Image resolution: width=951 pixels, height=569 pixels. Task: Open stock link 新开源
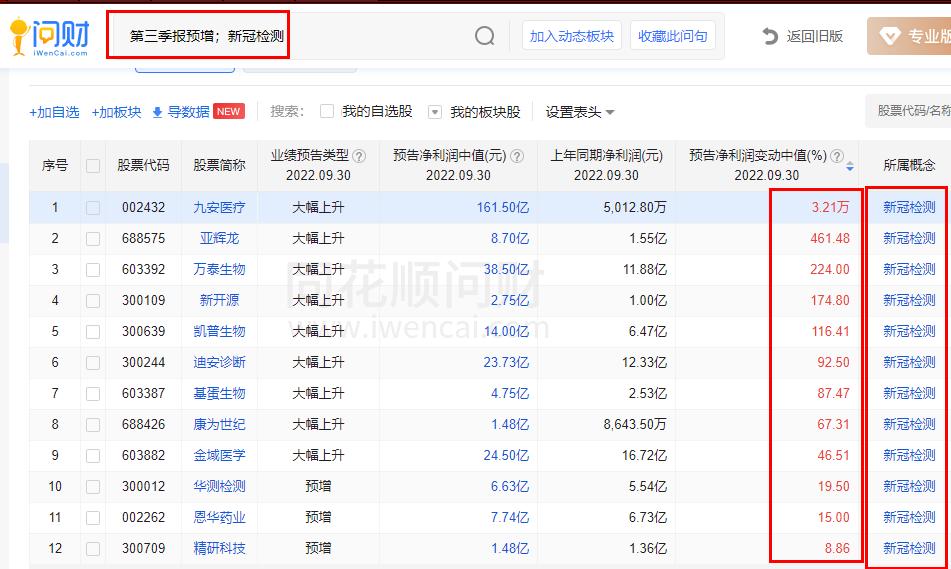pos(219,300)
